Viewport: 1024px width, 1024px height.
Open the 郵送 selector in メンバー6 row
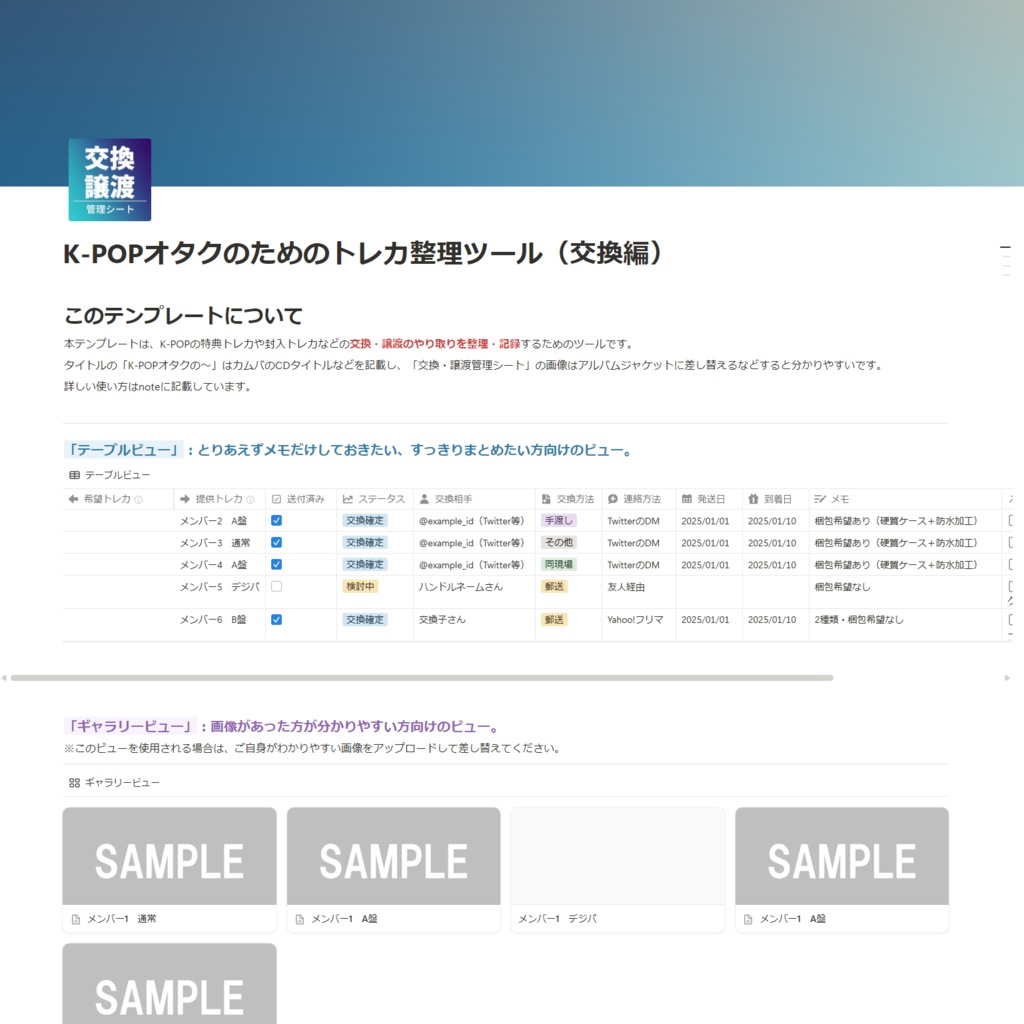pos(555,620)
